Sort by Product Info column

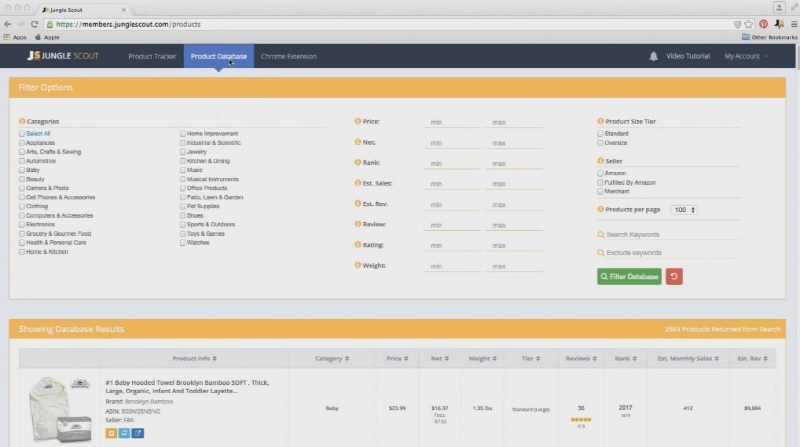tap(194, 359)
